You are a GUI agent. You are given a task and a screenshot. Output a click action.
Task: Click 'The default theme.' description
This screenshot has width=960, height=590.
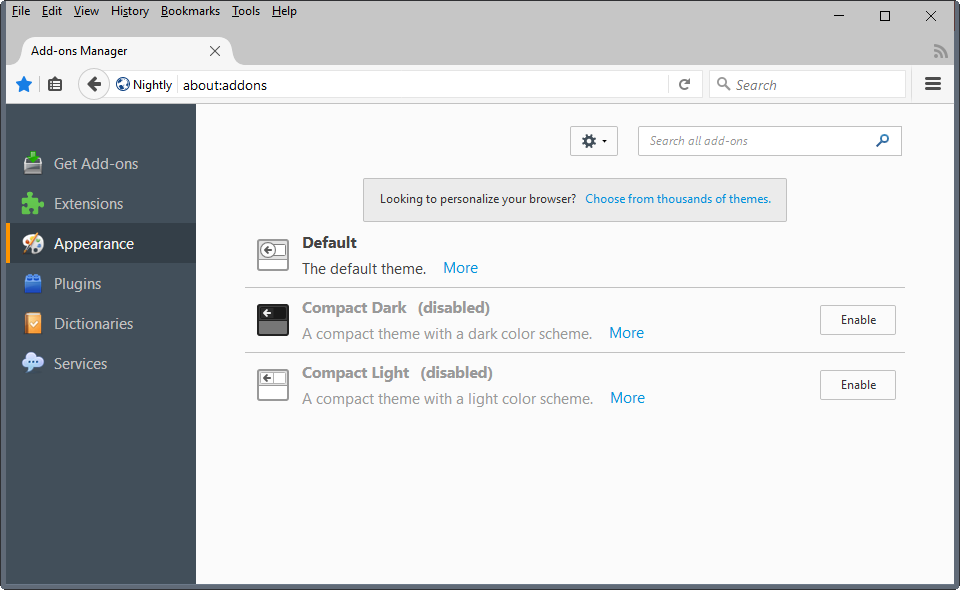click(364, 269)
